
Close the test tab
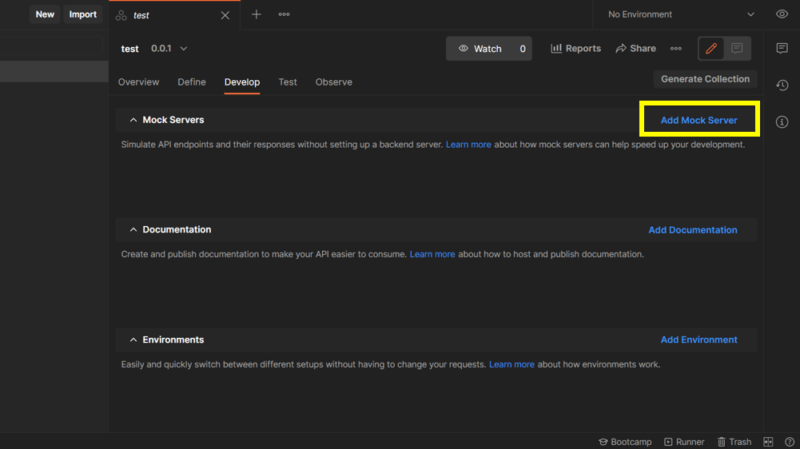coord(225,15)
